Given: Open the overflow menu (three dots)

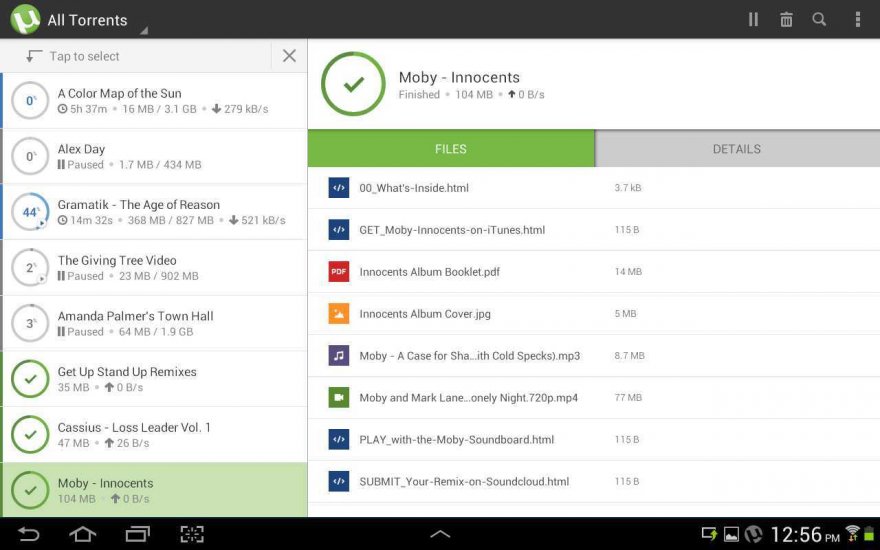Looking at the screenshot, I should (x=857, y=20).
